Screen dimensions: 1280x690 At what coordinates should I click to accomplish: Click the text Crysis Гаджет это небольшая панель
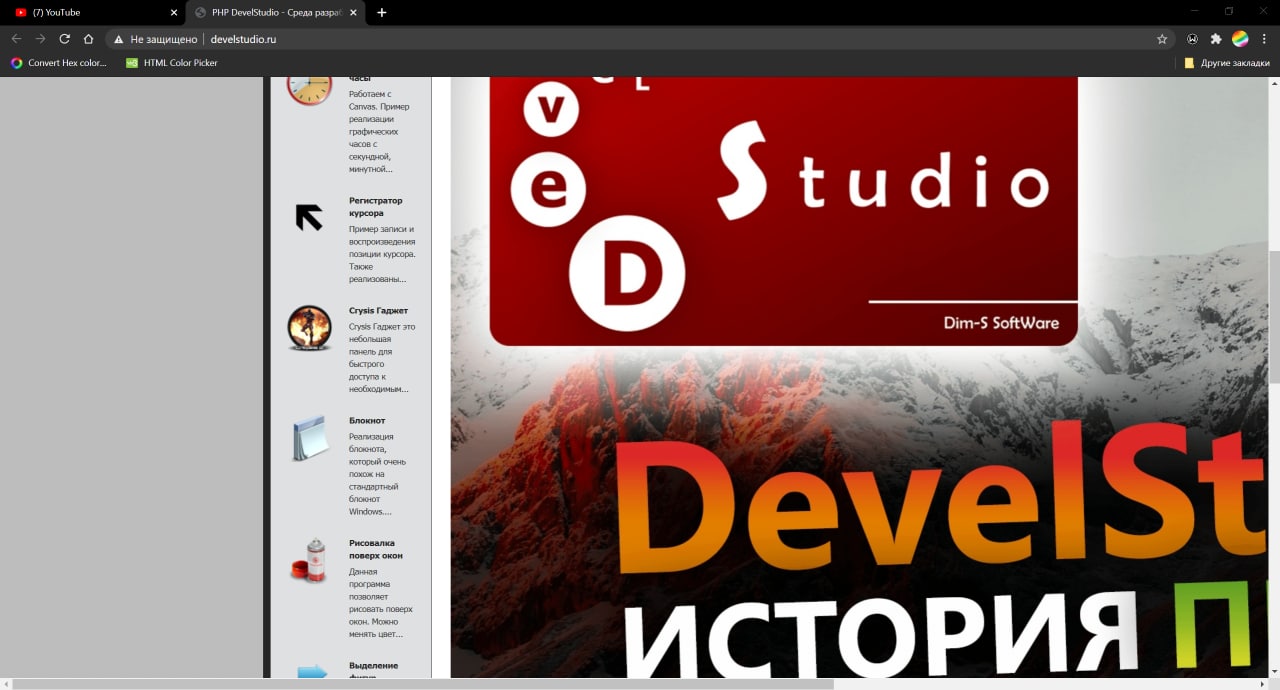(x=382, y=358)
